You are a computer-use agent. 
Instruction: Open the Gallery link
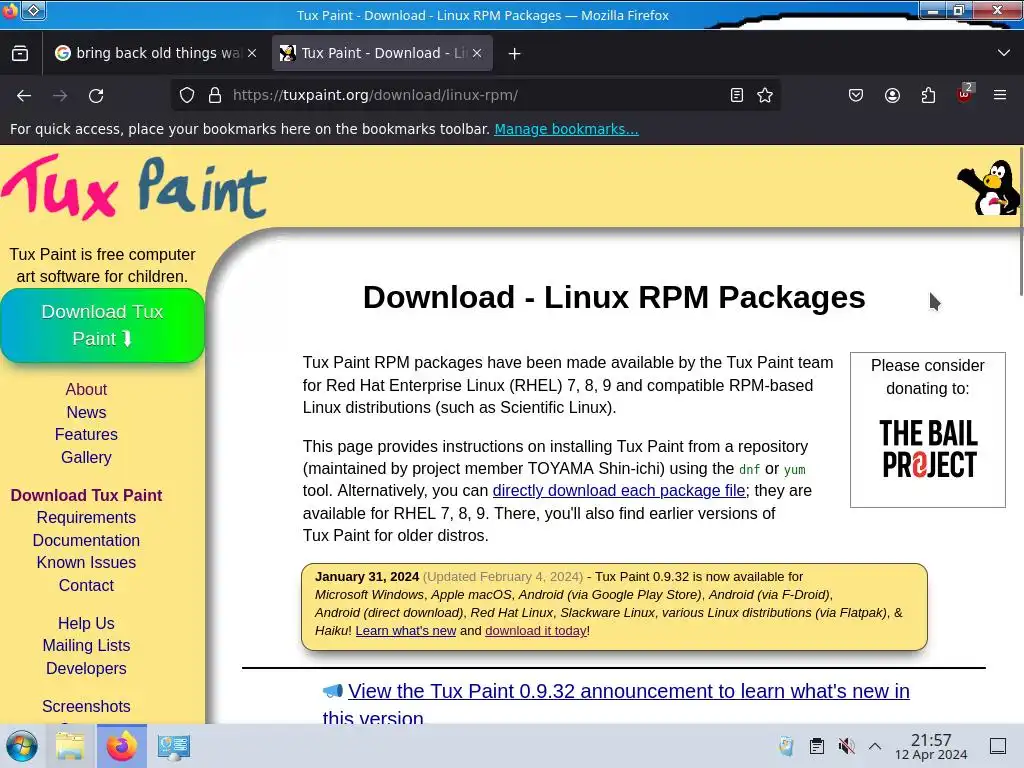click(x=86, y=457)
